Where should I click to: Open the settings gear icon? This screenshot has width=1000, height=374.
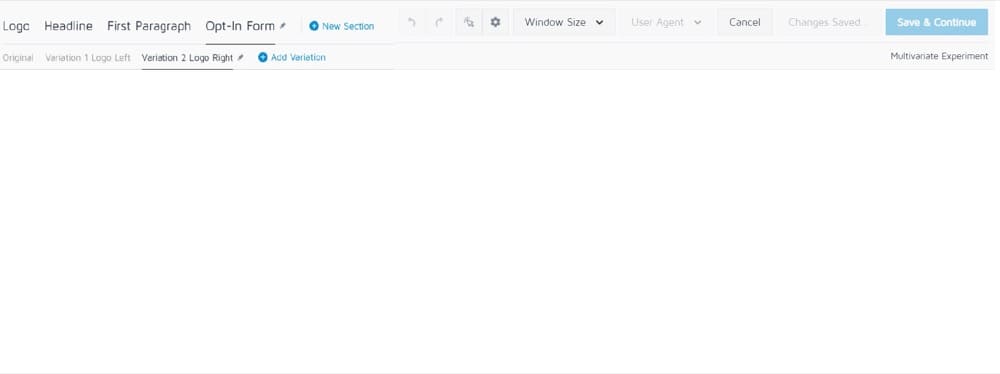click(x=496, y=22)
